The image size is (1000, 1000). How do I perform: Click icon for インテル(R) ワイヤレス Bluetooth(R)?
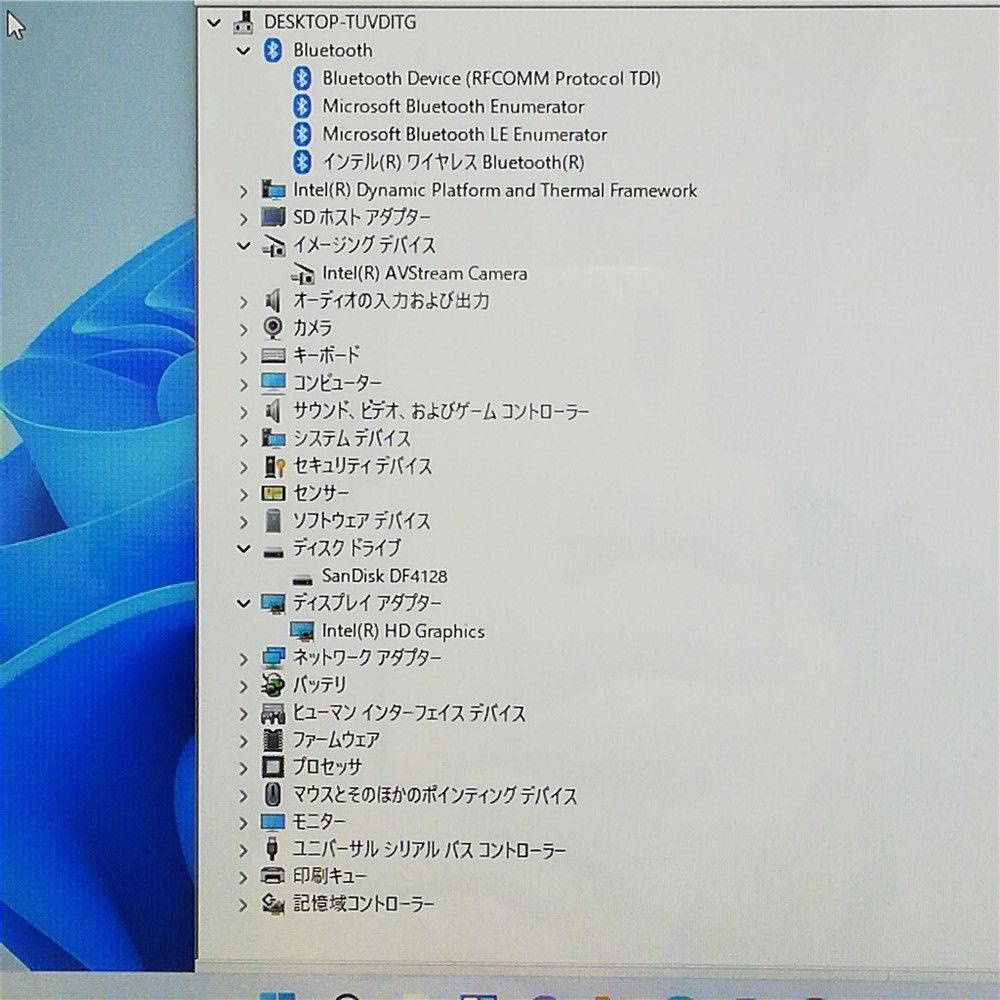click(x=302, y=162)
